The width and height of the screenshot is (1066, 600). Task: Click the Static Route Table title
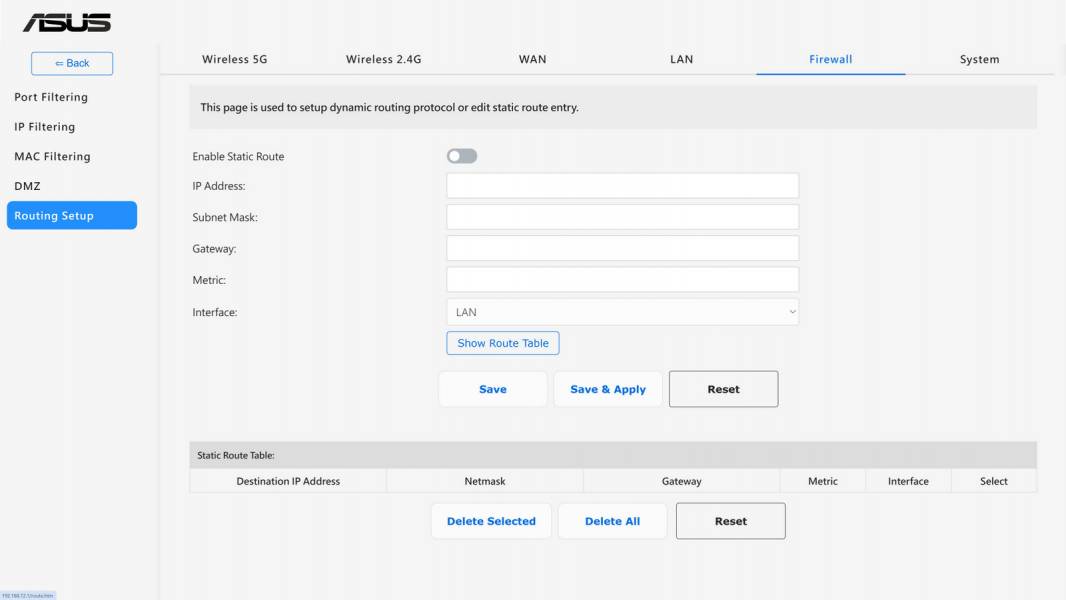click(x=236, y=455)
